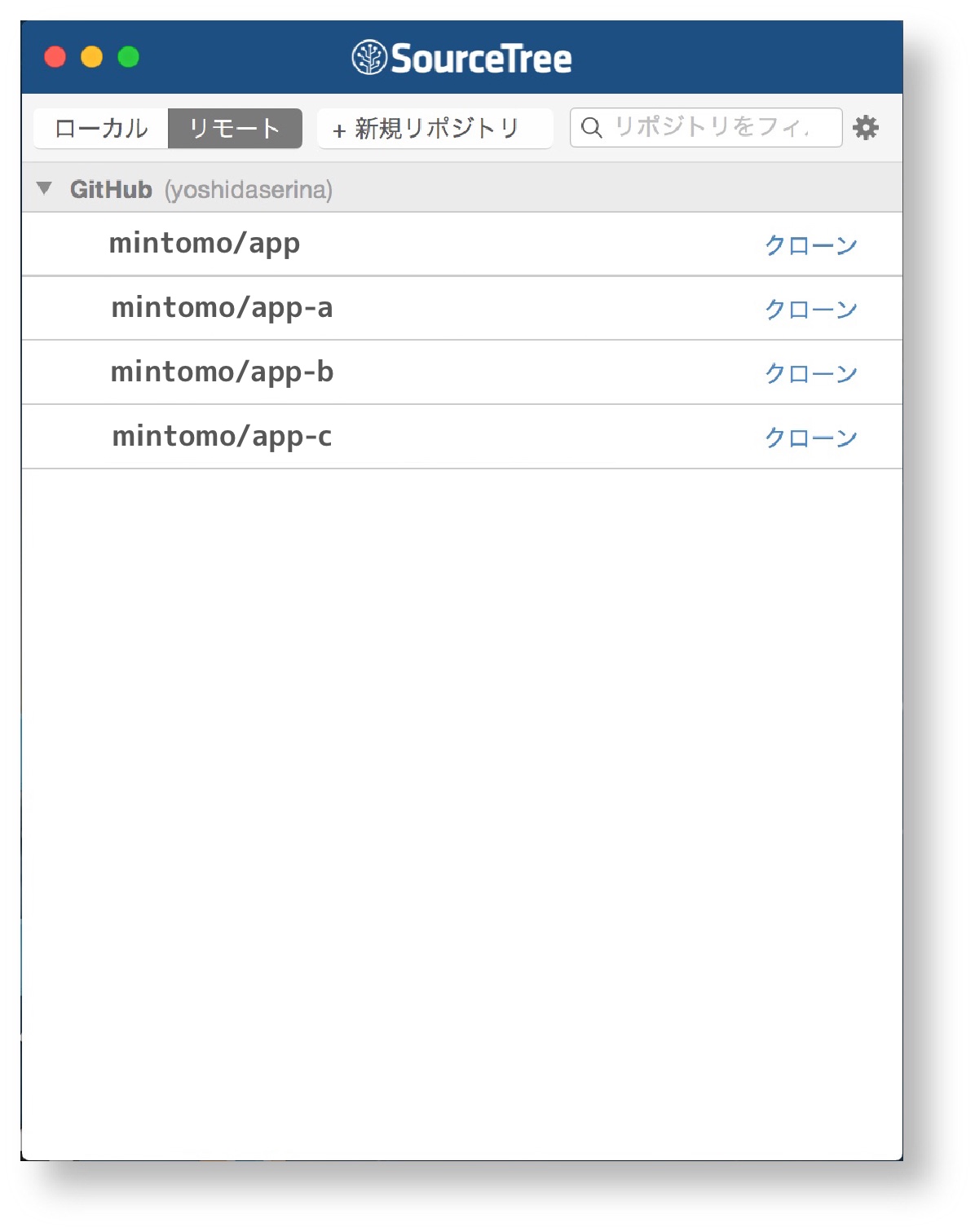Clone the mintomo/app-a repository
Image resolution: width=975 pixels, height=1232 pixels.
[x=810, y=310]
